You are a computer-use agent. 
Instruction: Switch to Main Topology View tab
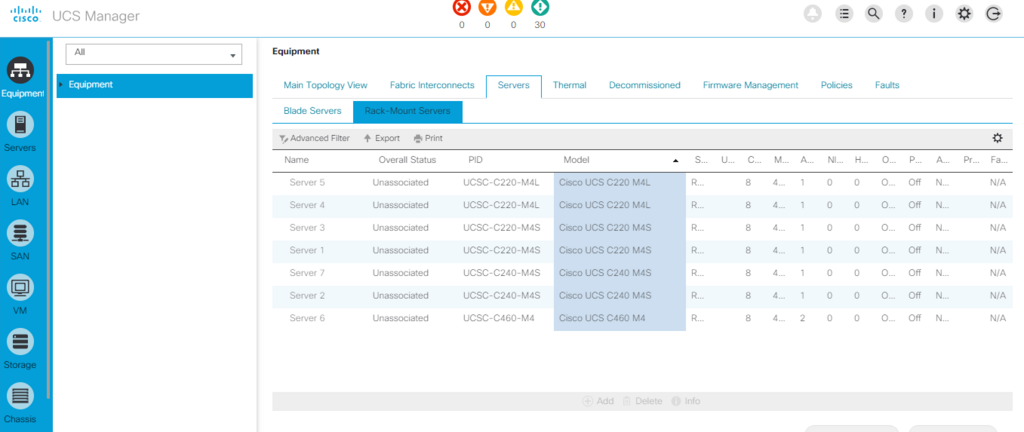click(x=325, y=85)
